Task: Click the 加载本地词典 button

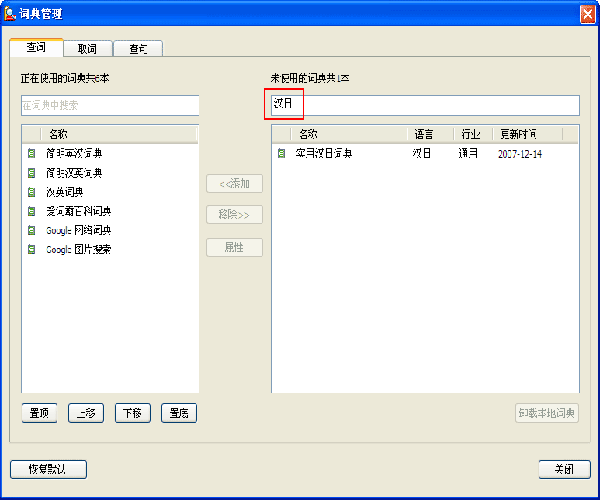Action: [547, 413]
